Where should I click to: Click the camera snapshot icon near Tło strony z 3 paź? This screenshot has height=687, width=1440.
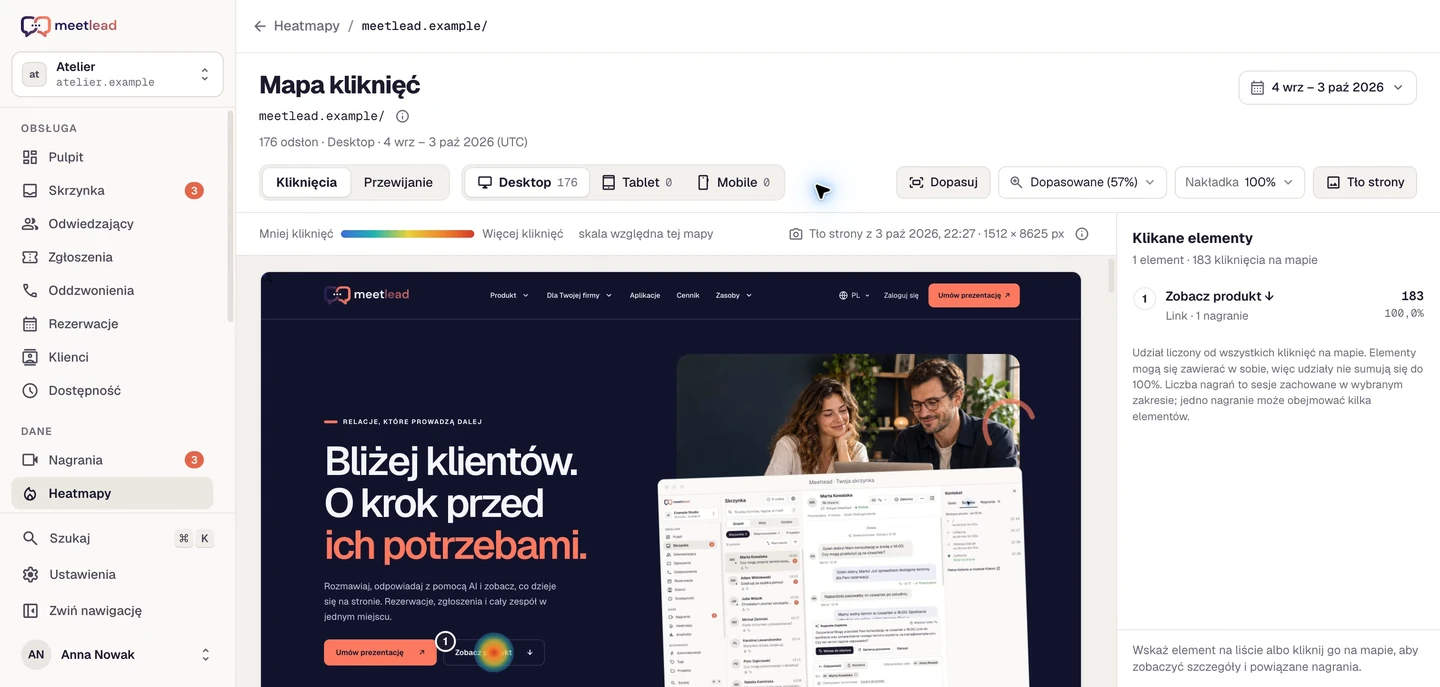tap(796, 234)
